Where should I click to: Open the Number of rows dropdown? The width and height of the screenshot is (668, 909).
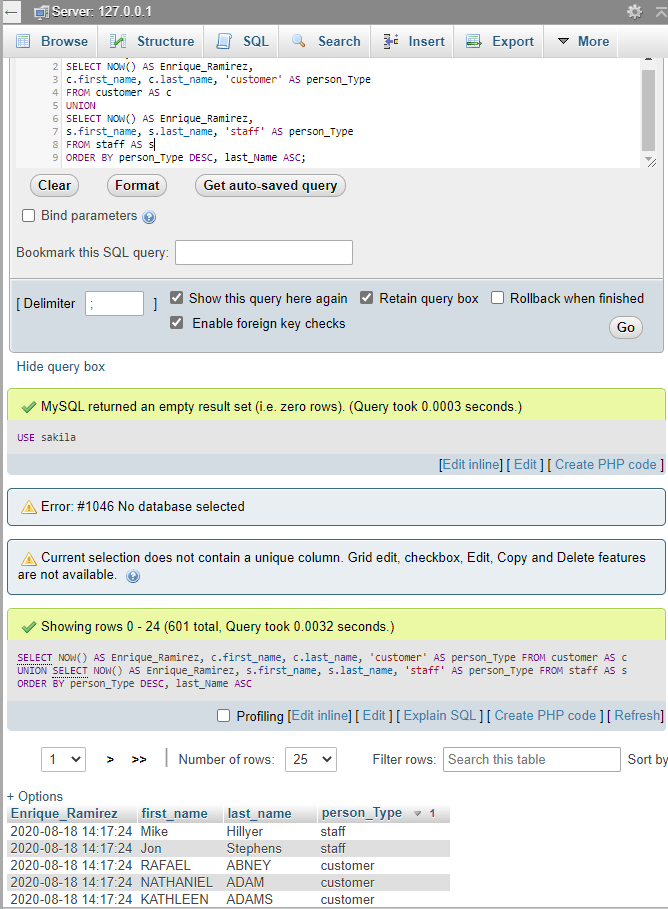click(x=311, y=759)
